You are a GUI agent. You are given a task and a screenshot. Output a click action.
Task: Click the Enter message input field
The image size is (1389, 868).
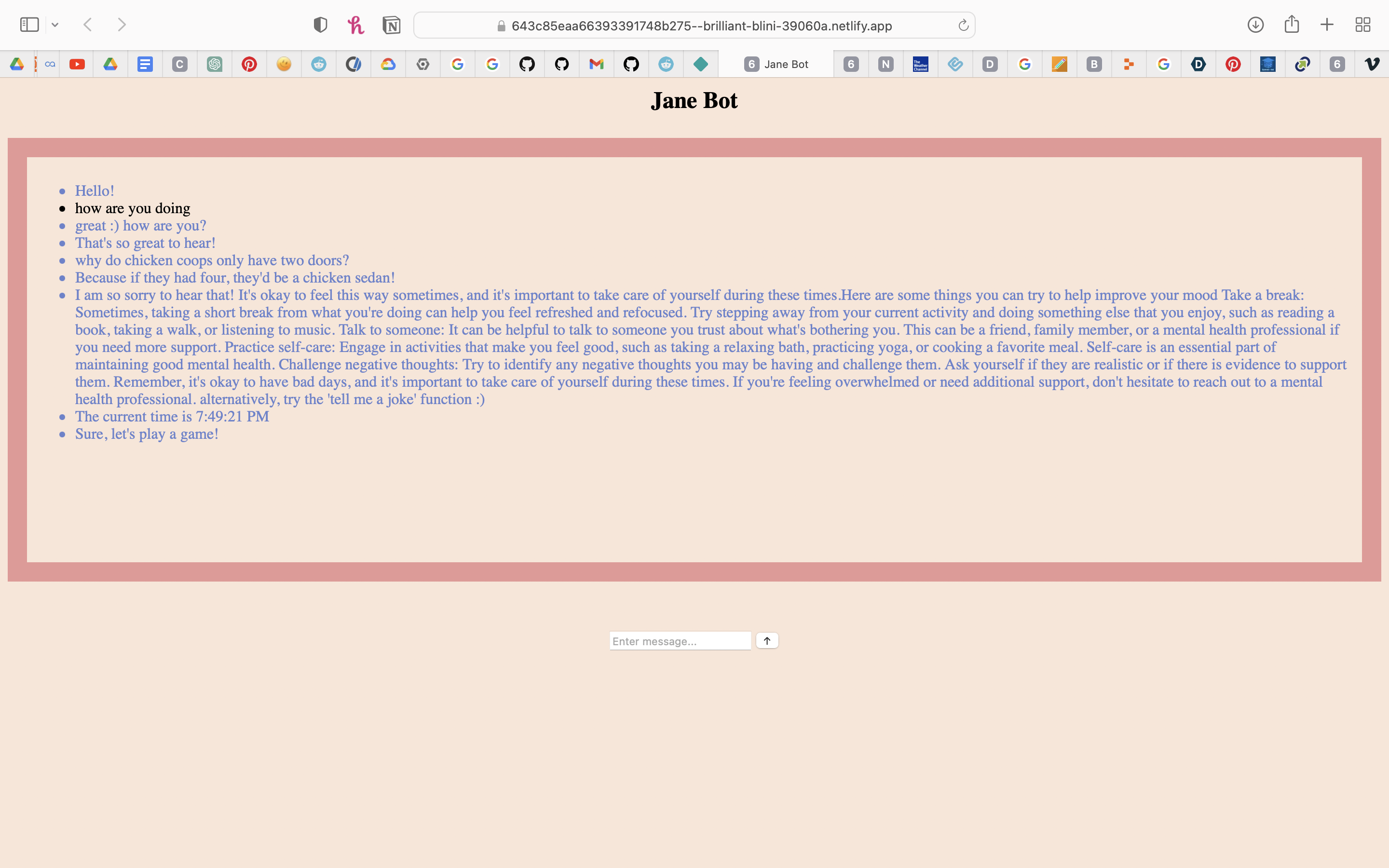tap(680, 641)
